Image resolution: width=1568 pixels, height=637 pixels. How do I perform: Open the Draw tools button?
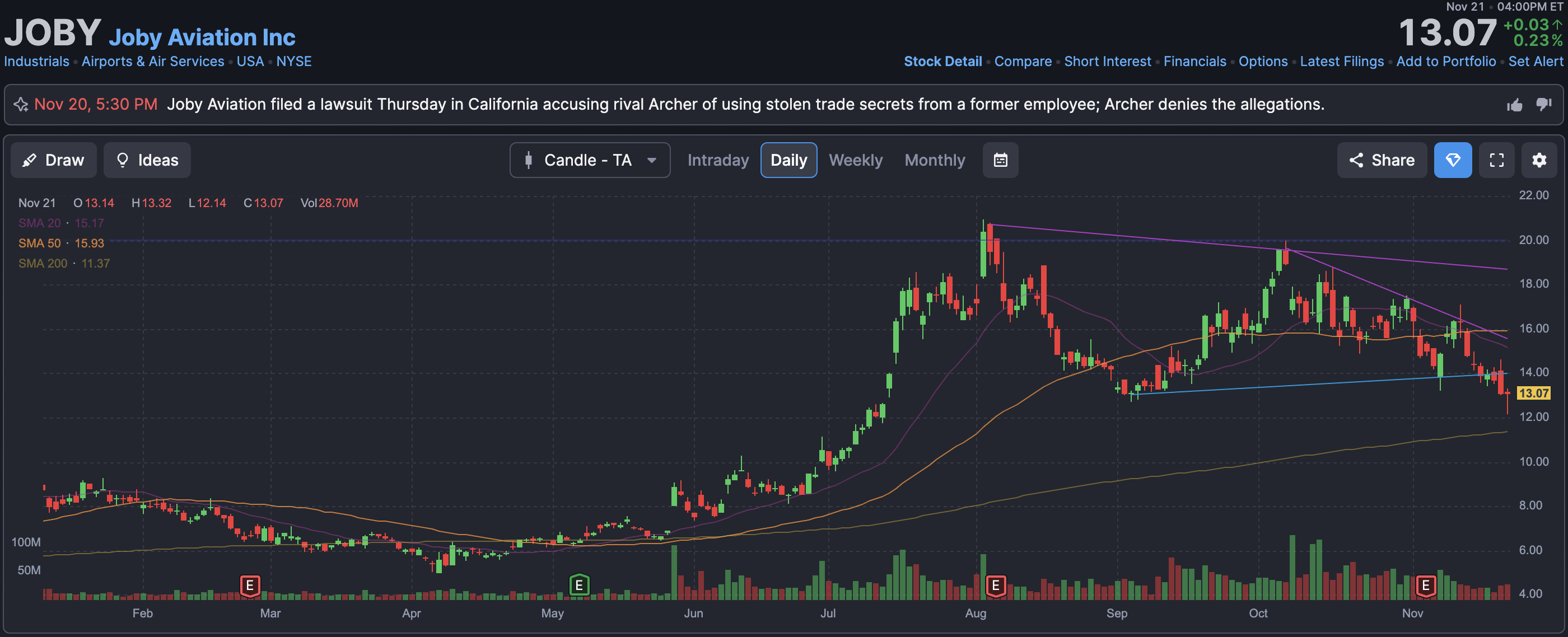54,160
